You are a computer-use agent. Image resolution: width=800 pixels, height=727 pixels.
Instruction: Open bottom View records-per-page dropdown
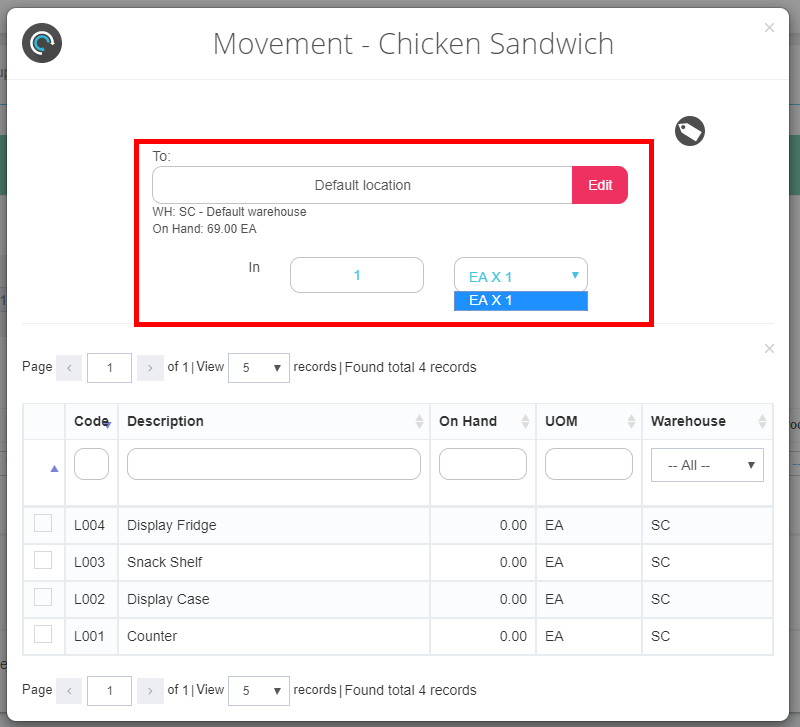pos(259,690)
